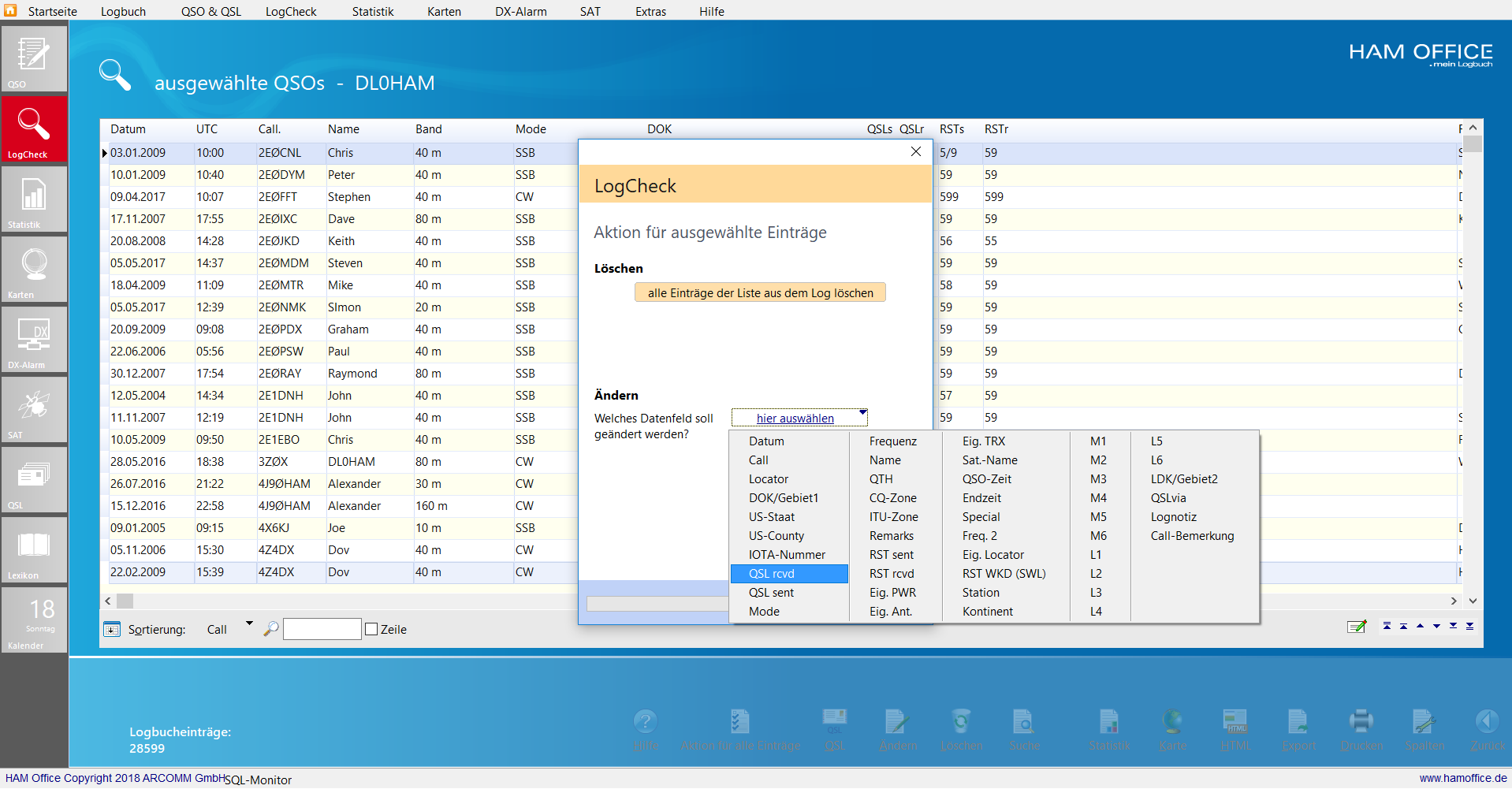
Task: Select the LogCheck sidebar icon
Action: (33, 128)
